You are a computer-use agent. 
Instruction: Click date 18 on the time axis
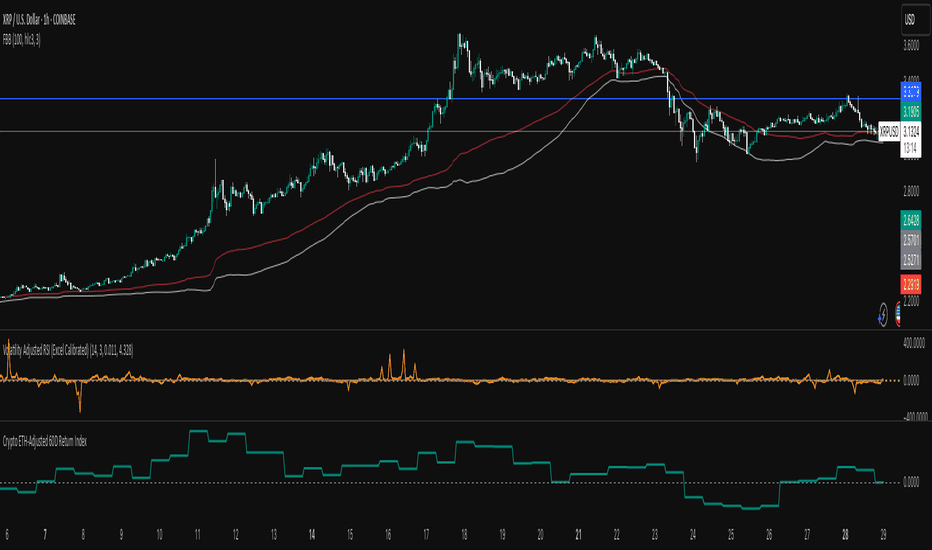click(x=464, y=535)
